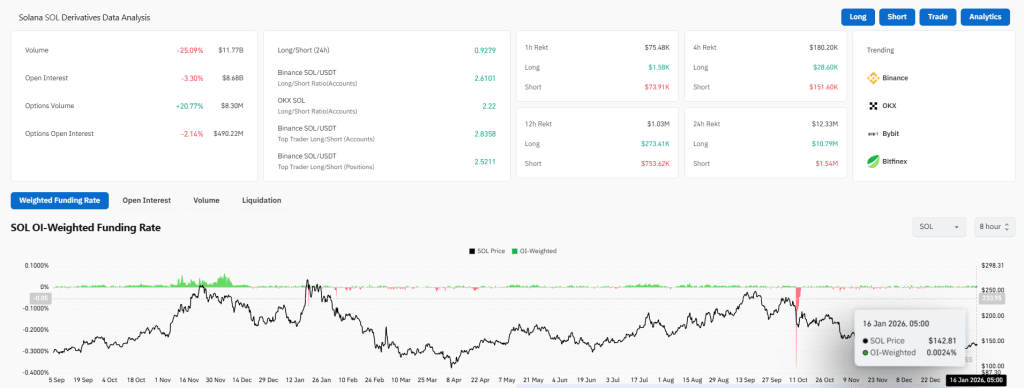1024x388 pixels.
Task: Click the Short button
Action: click(x=897, y=17)
